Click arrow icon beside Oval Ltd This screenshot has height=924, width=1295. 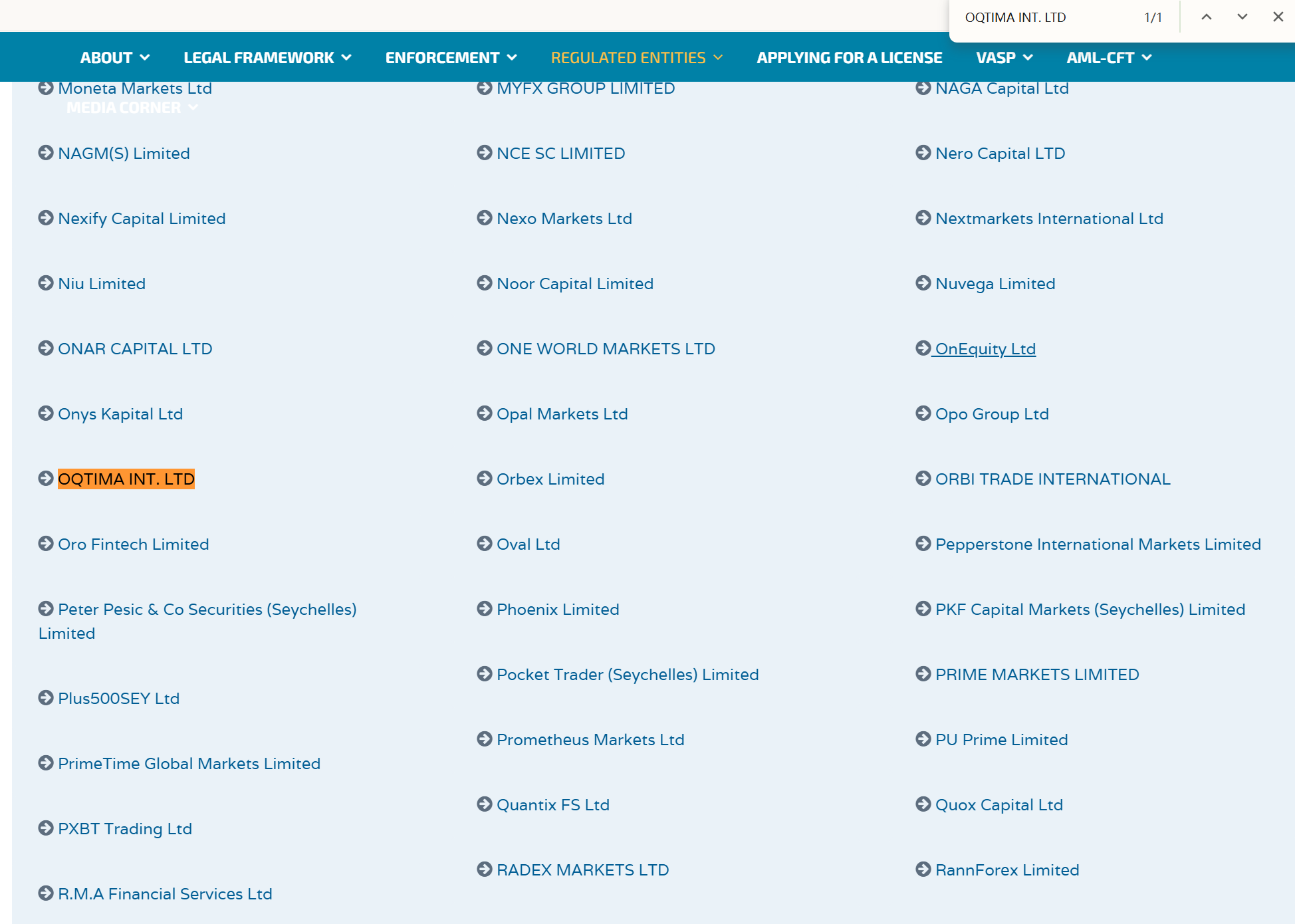tap(485, 544)
